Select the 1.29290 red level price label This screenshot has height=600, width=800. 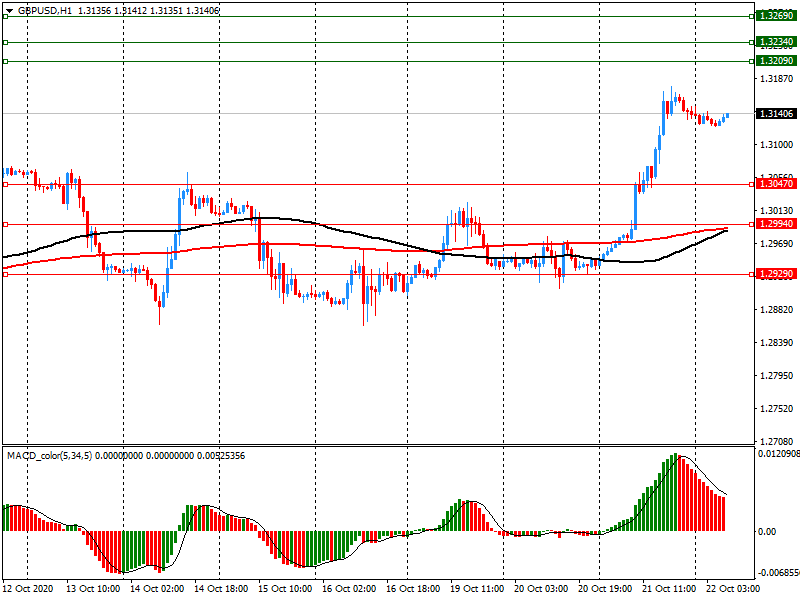click(776, 274)
